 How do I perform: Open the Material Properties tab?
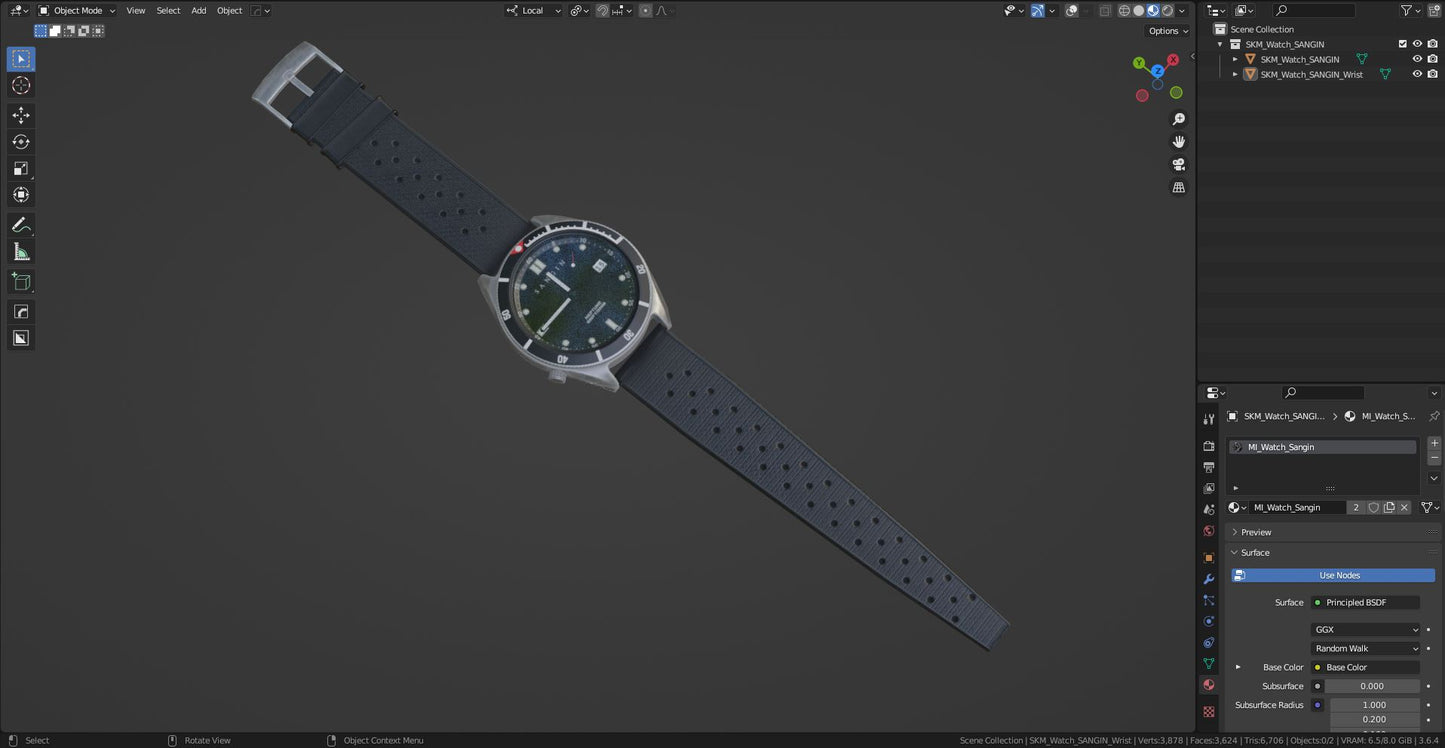pos(1208,685)
